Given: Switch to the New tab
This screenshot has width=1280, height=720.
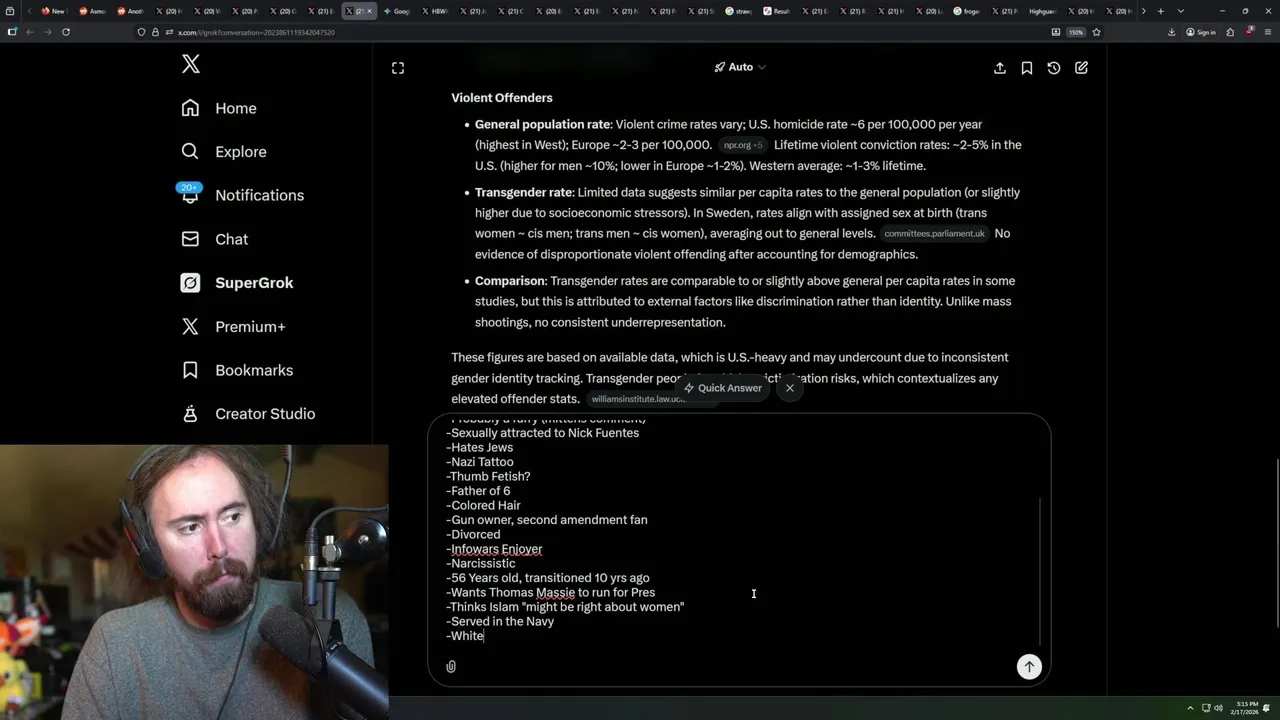Looking at the screenshot, I should pyautogui.click(x=53, y=11).
